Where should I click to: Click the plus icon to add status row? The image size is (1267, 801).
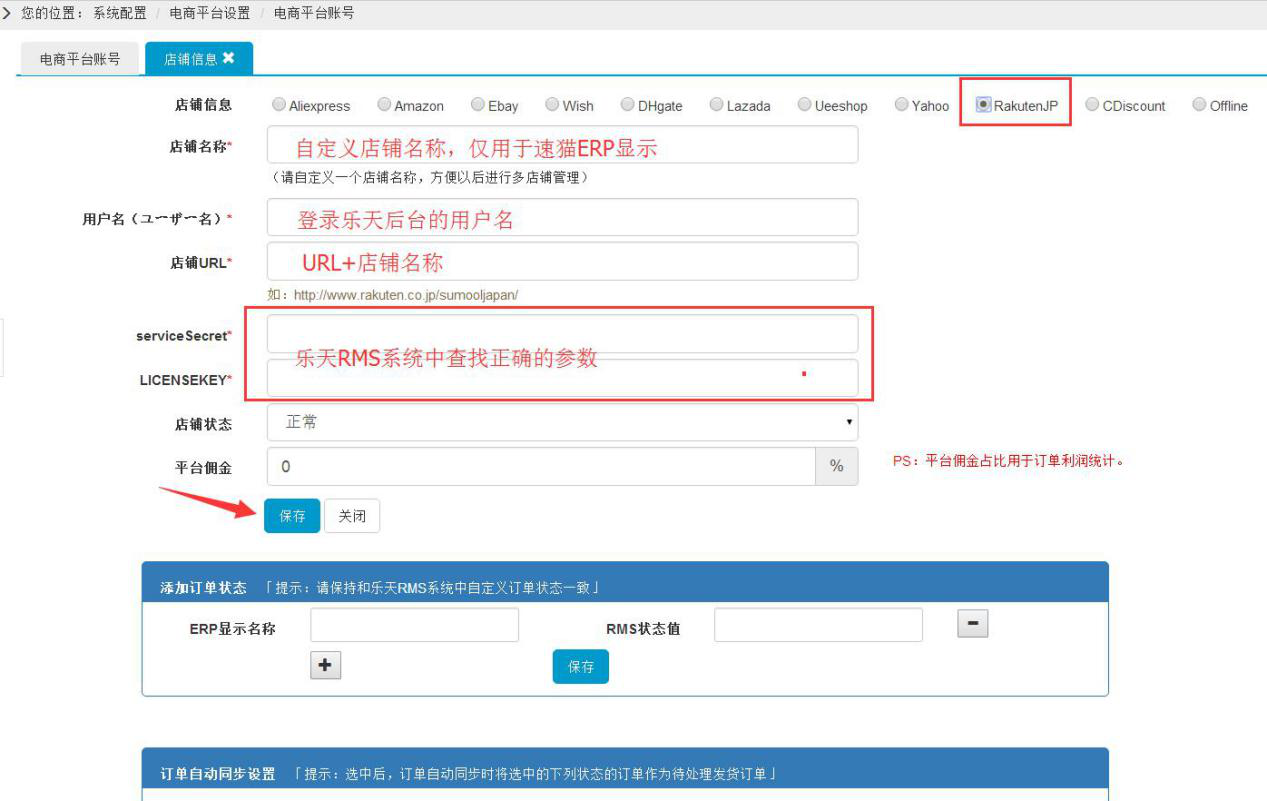(325, 666)
